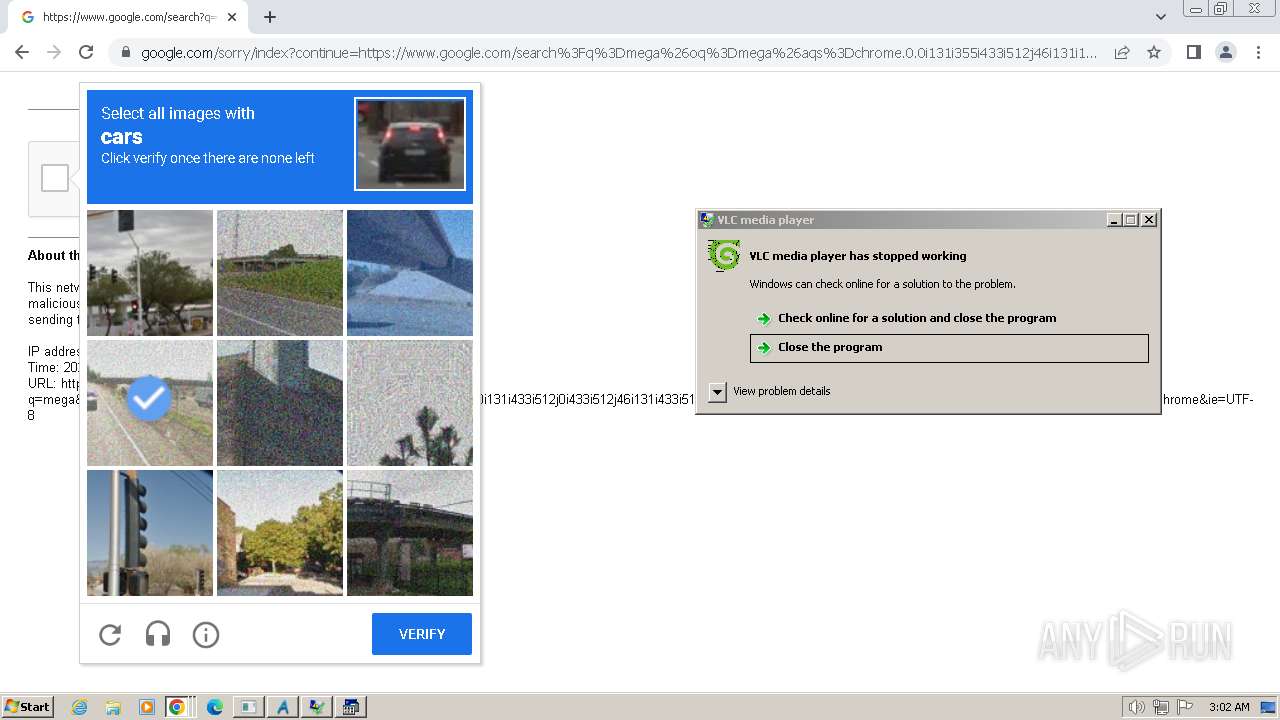
Task: Select captcha tile with traffic signal pole
Action: [150, 533]
